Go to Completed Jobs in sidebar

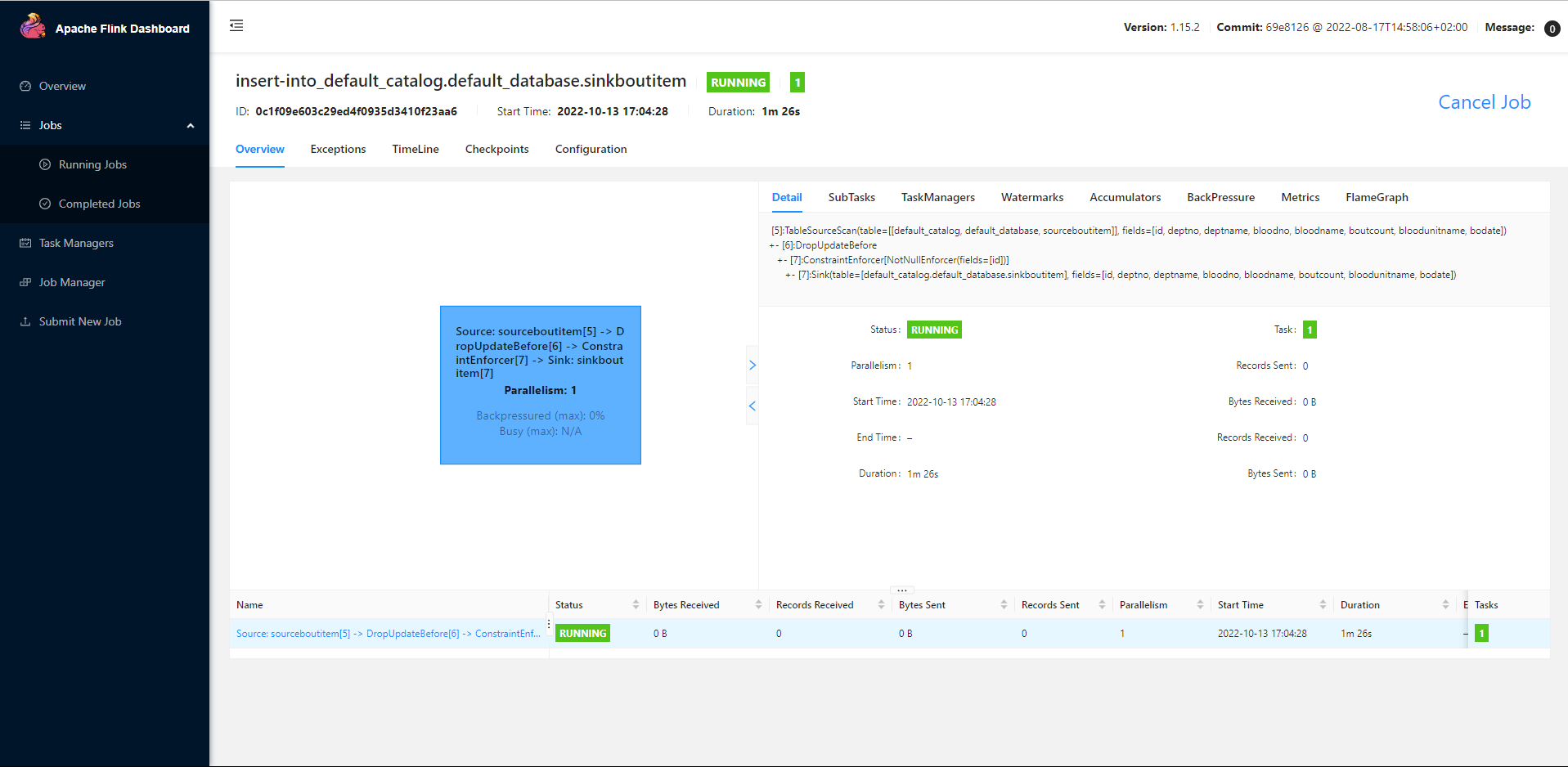point(100,204)
